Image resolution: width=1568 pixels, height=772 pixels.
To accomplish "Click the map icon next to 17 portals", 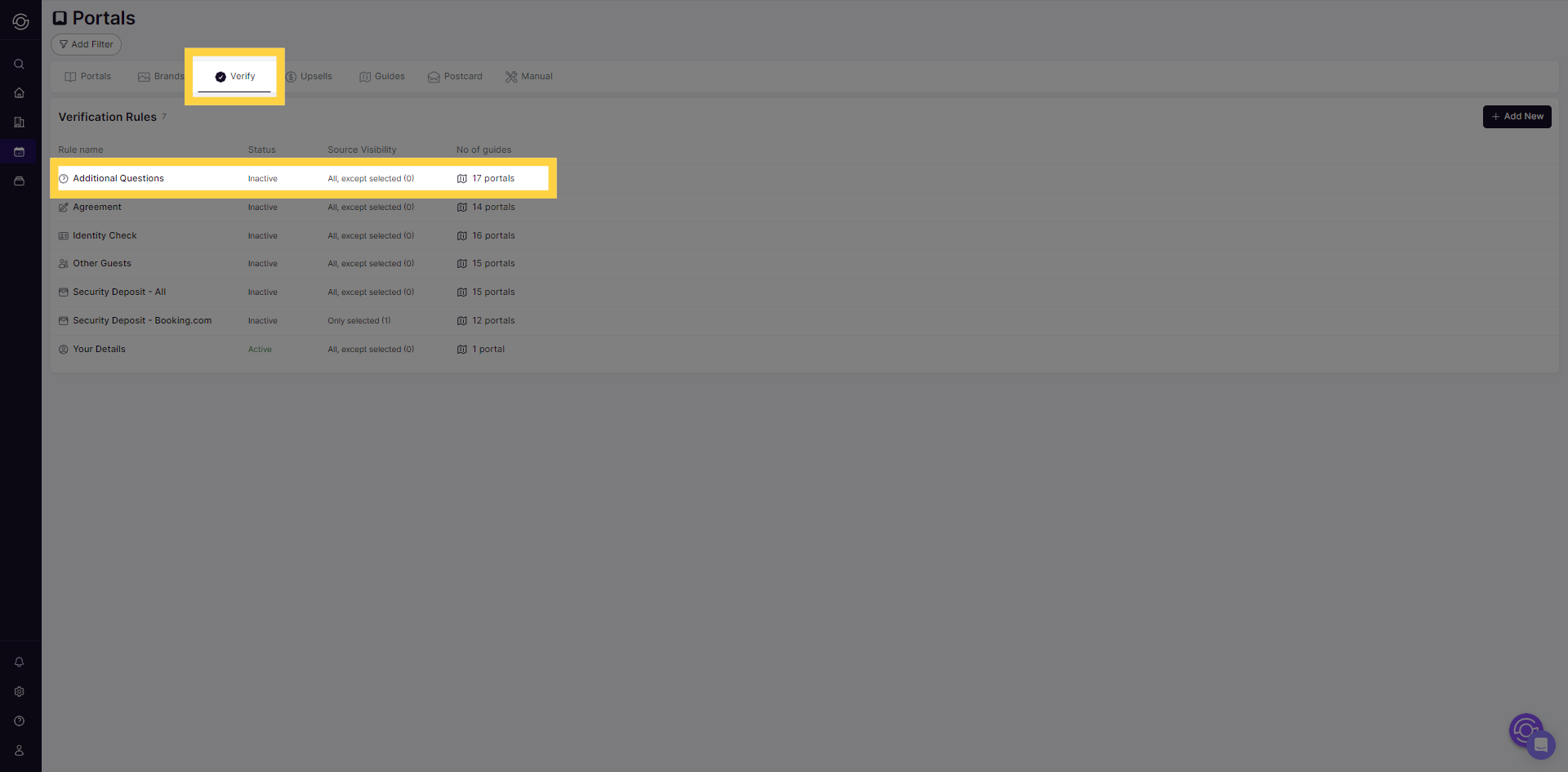I will click(x=463, y=178).
